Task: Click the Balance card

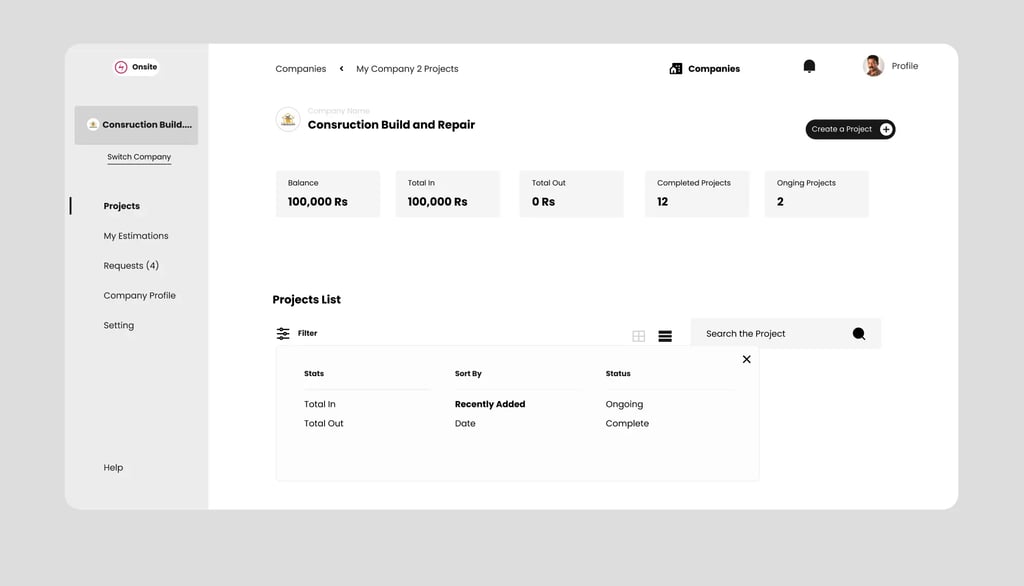Action: 328,193
